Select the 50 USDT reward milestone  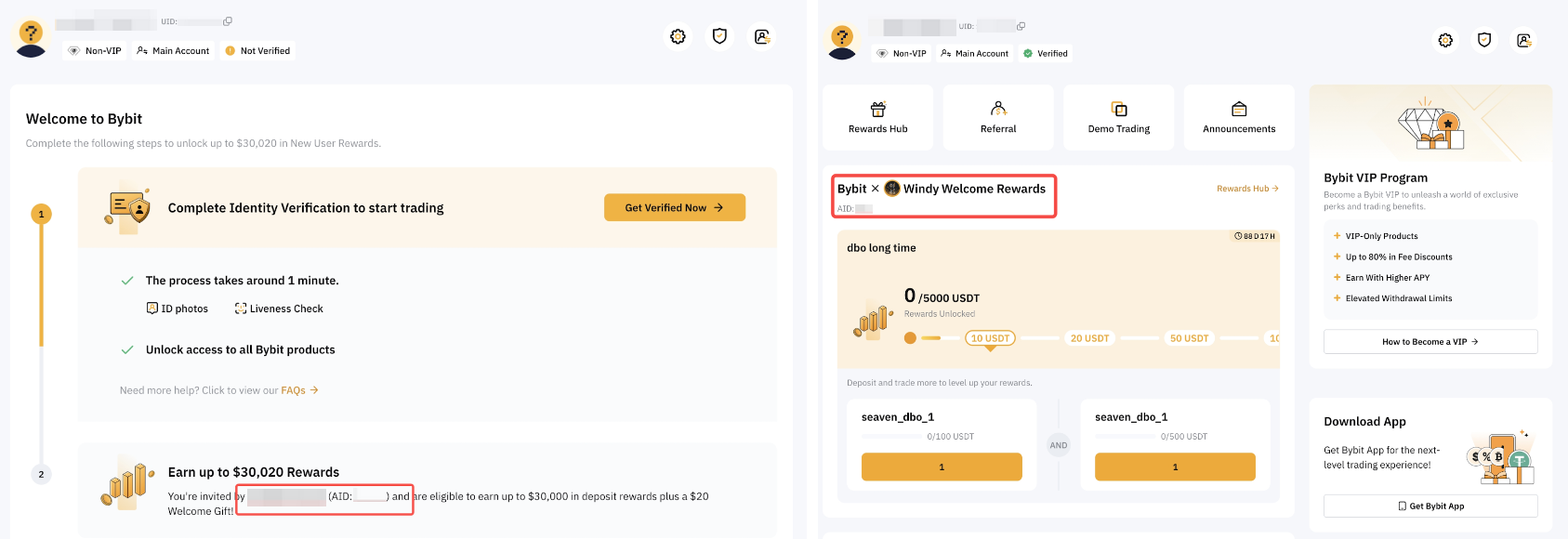[1189, 338]
